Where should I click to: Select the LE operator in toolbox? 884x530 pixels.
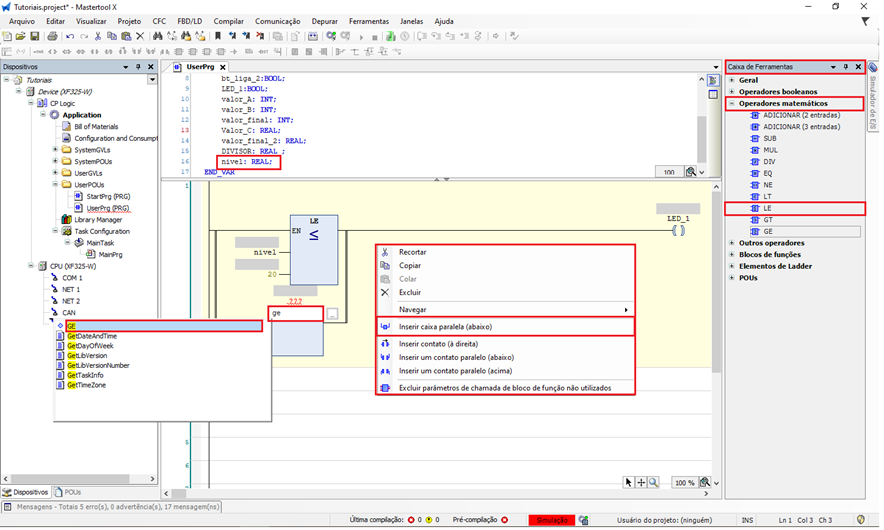pyautogui.click(x=768, y=208)
